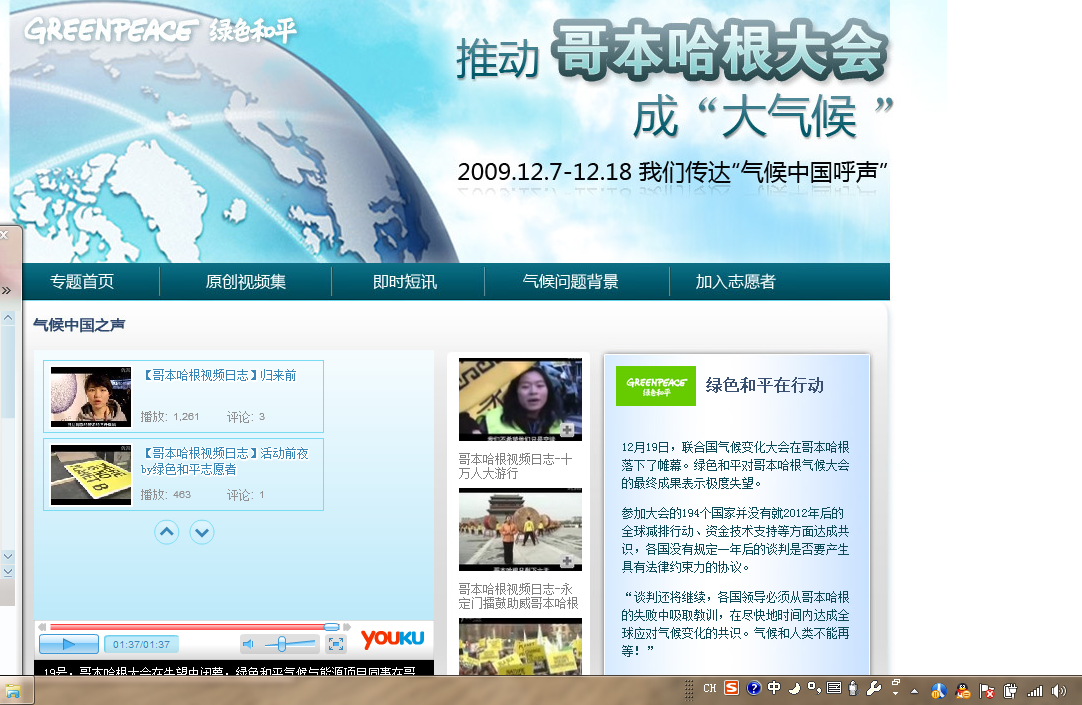Expand the side panel double-chevron
Image resolution: width=1082 pixels, height=705 pixels.
[x=6, y=290]
